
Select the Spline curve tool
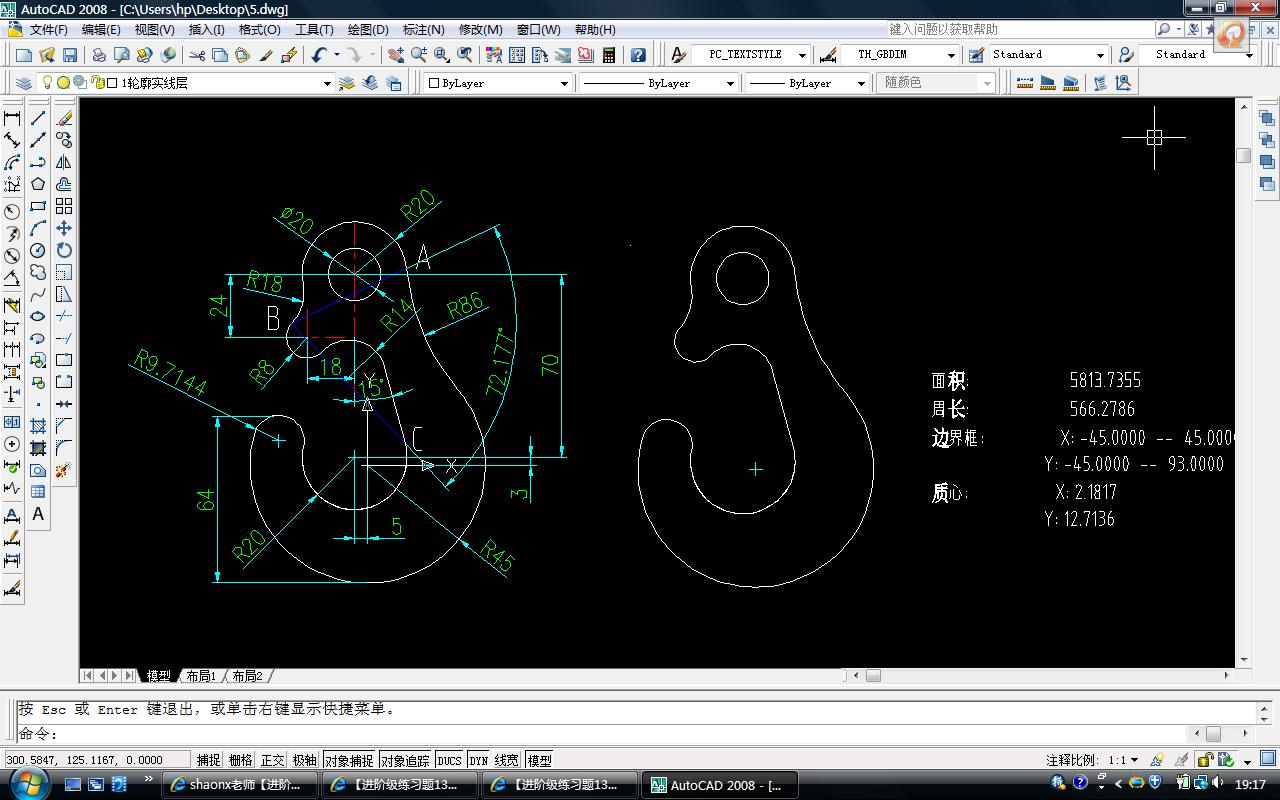pyautogui.click(x=38, y=294)
